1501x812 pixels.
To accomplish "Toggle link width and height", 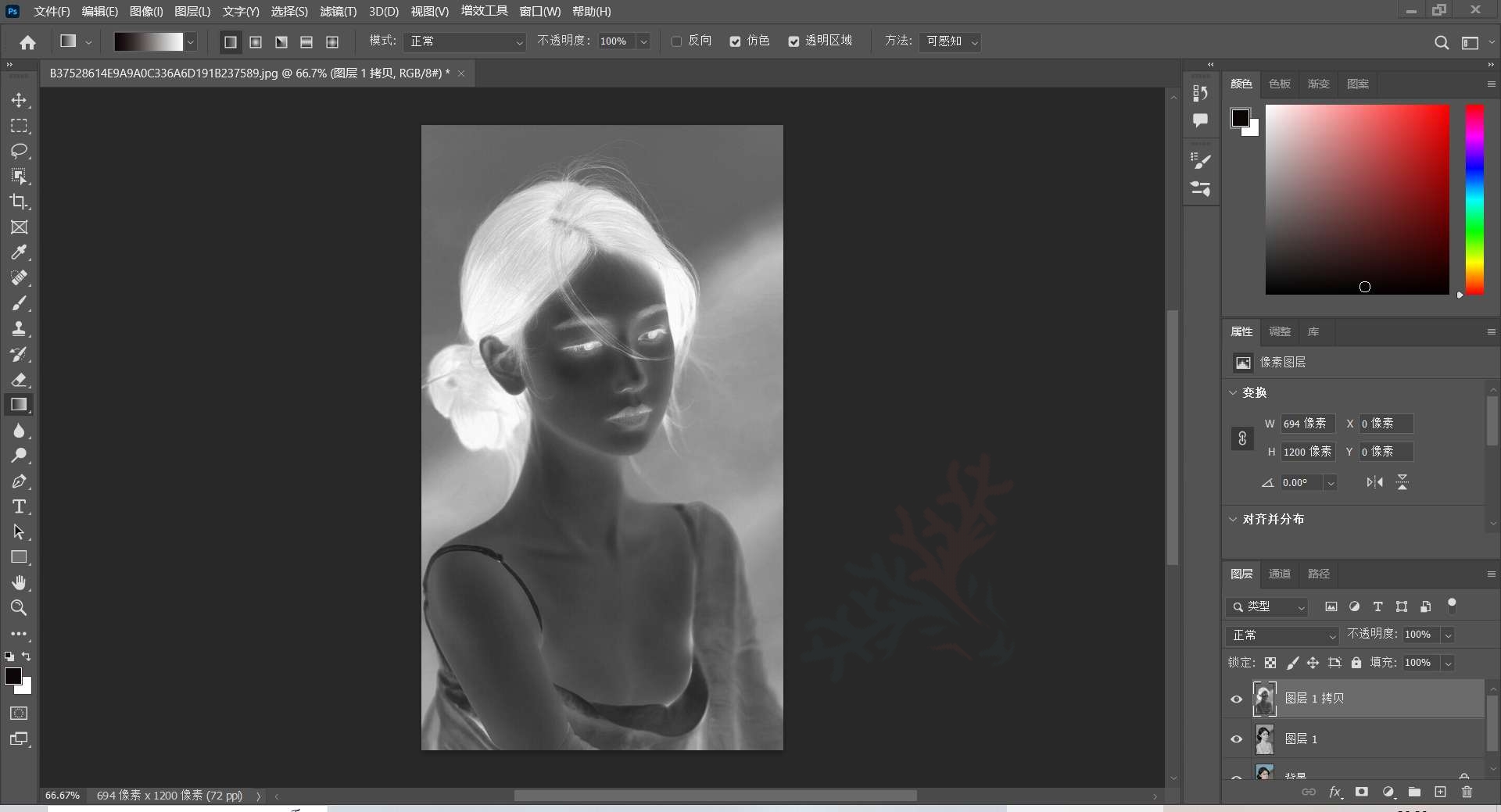I will point(1242,438).
